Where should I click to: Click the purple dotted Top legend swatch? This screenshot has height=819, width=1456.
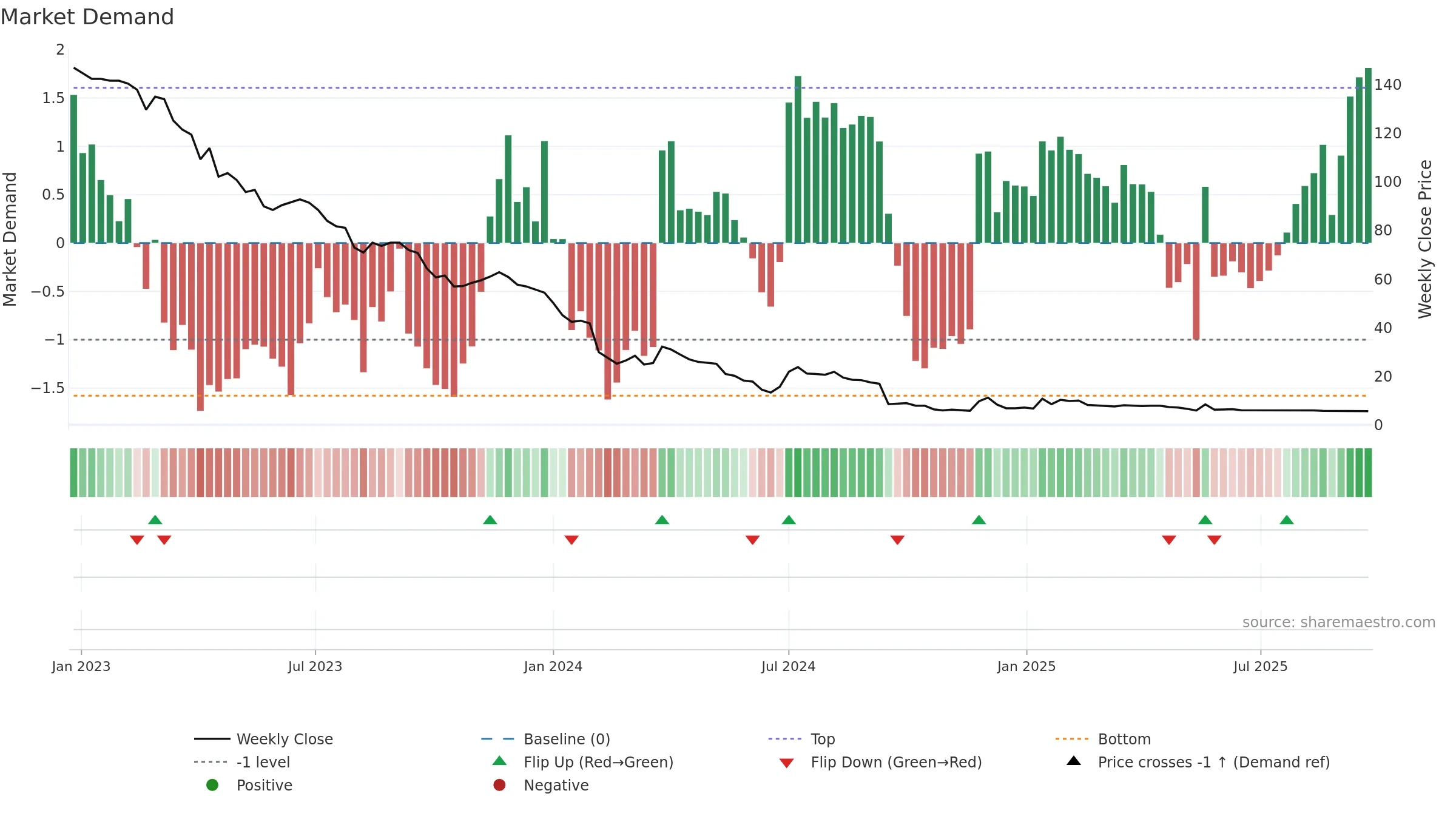click(785, 739)
